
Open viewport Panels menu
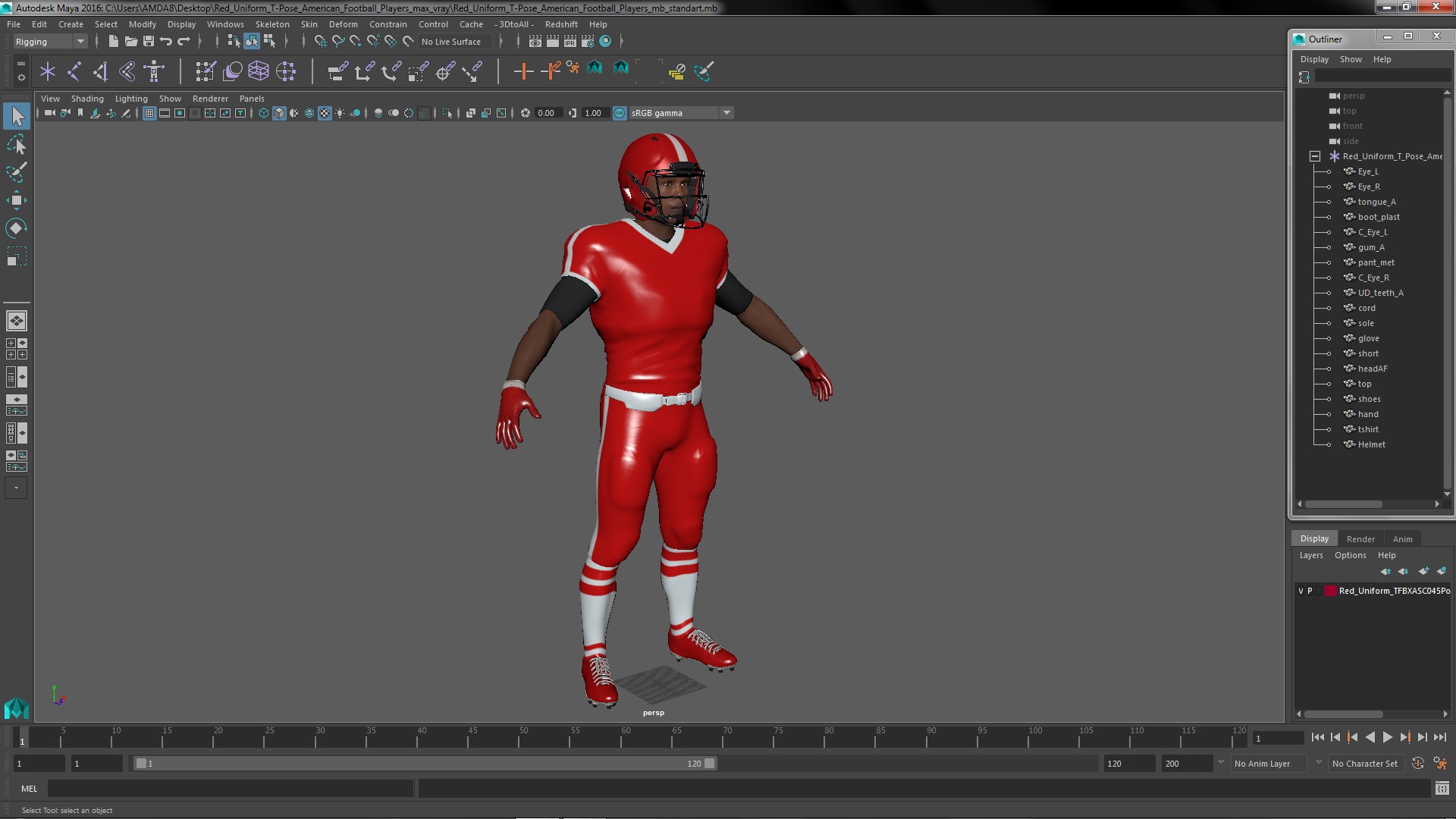(x=252, y=99)
